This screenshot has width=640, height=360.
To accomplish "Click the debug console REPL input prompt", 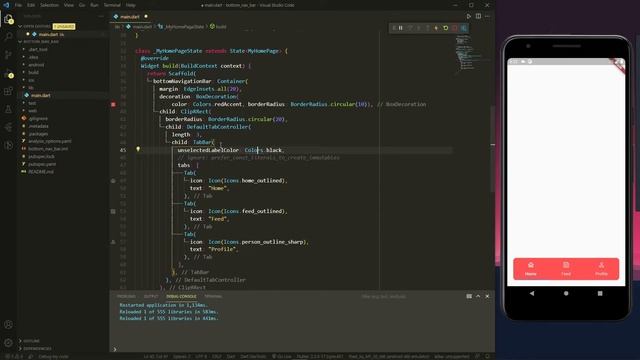I will tap(302, 349).
